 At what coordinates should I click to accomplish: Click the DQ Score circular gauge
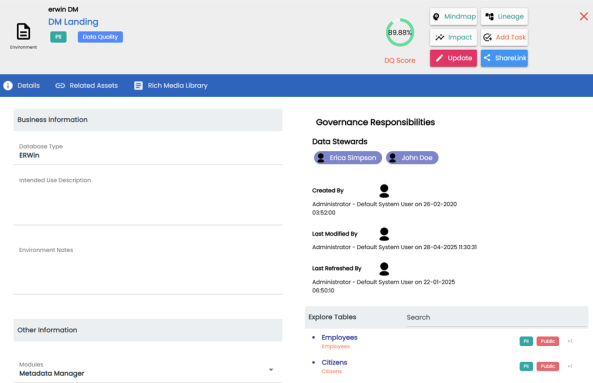click(x=400, y=33)
